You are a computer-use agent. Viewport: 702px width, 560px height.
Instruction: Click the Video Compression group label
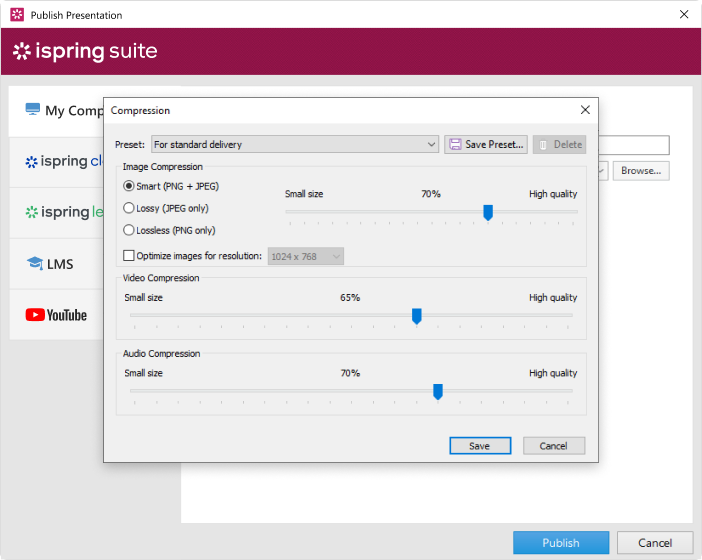point(161,278)
